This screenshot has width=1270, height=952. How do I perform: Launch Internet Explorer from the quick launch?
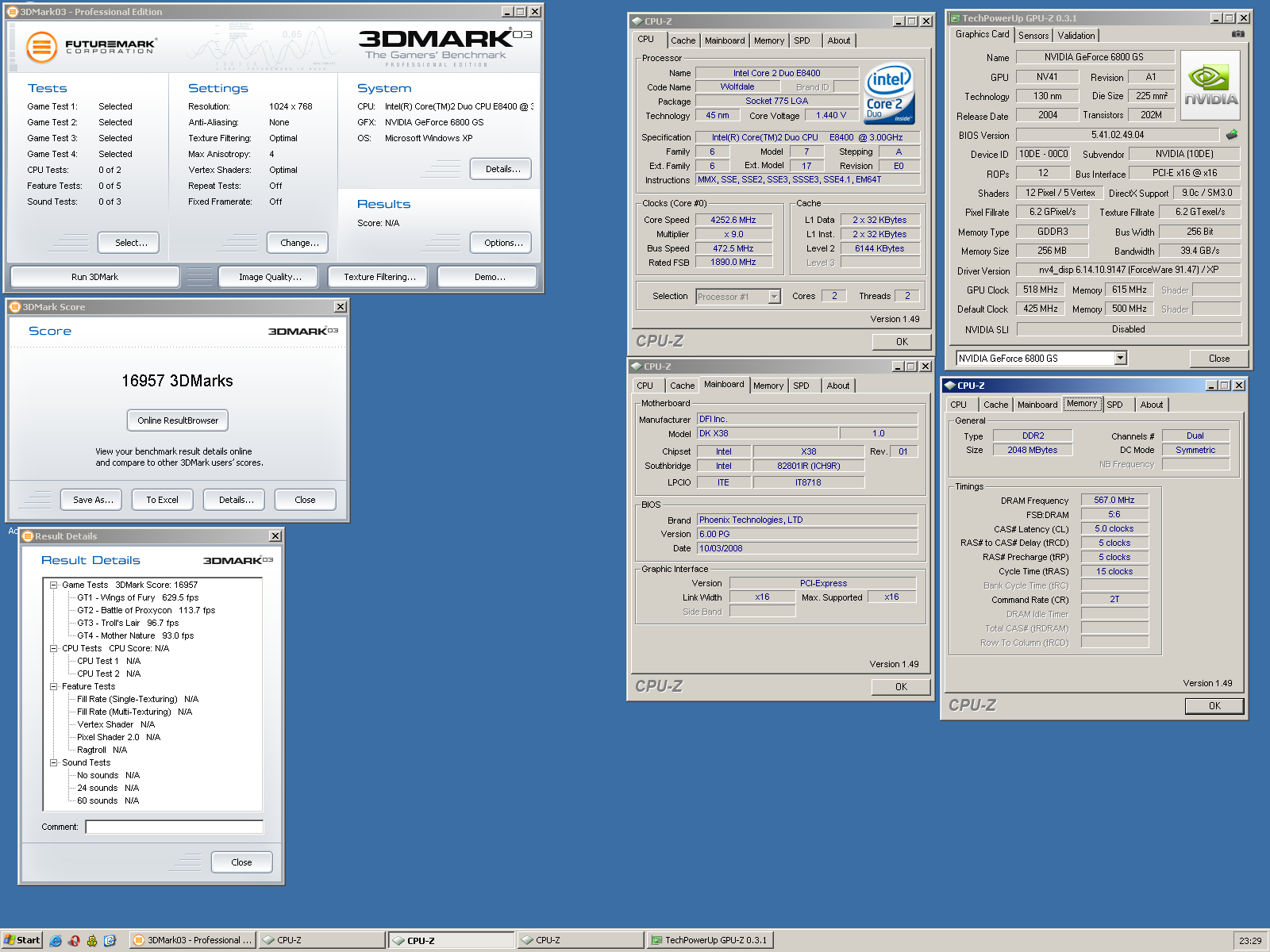[x=56, y=941]
